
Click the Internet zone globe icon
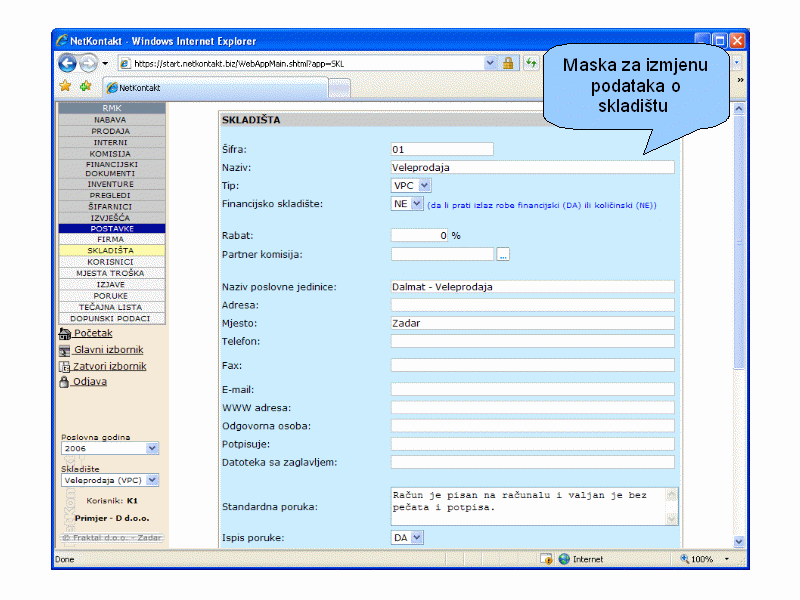coord(564,559)
